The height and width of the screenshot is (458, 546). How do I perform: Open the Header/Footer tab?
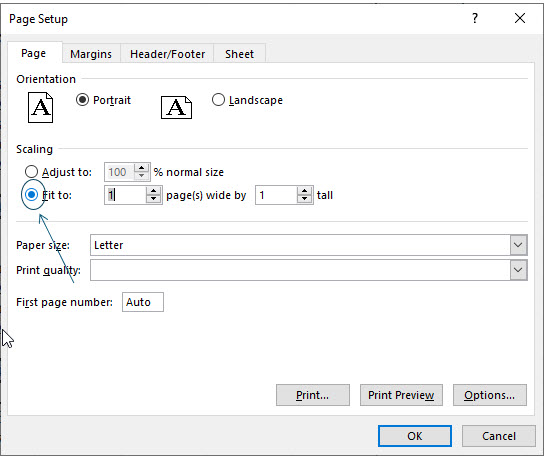(167, 54)
